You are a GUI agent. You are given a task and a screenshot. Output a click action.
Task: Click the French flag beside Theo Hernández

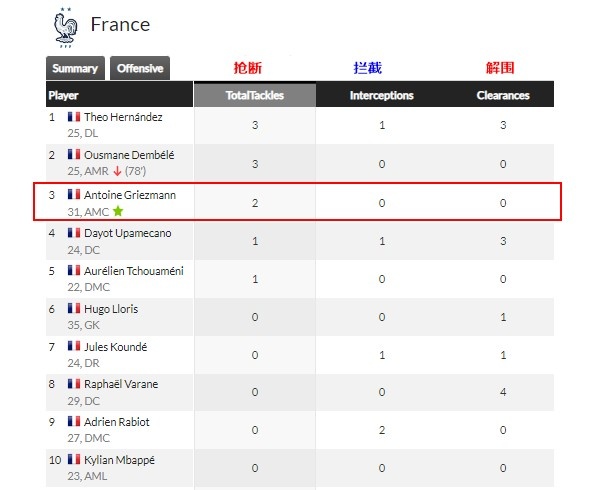(x=74, y=116)
